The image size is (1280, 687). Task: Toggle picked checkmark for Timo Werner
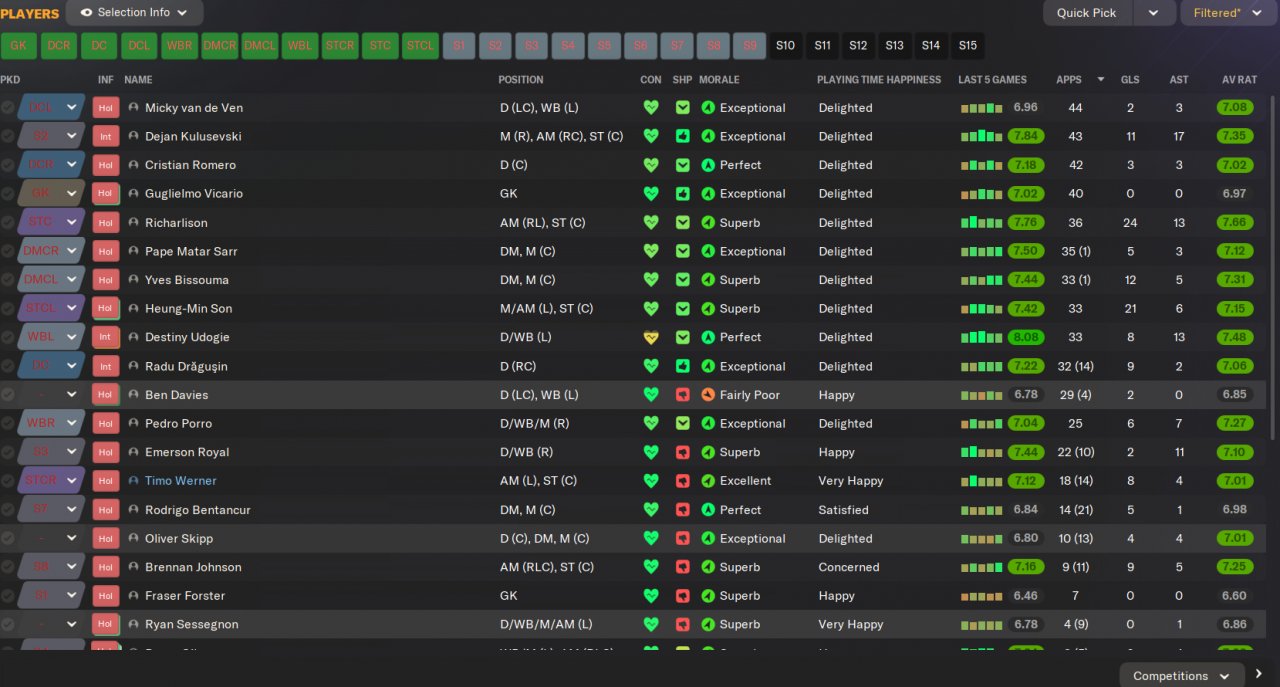[x=8, y=481]
